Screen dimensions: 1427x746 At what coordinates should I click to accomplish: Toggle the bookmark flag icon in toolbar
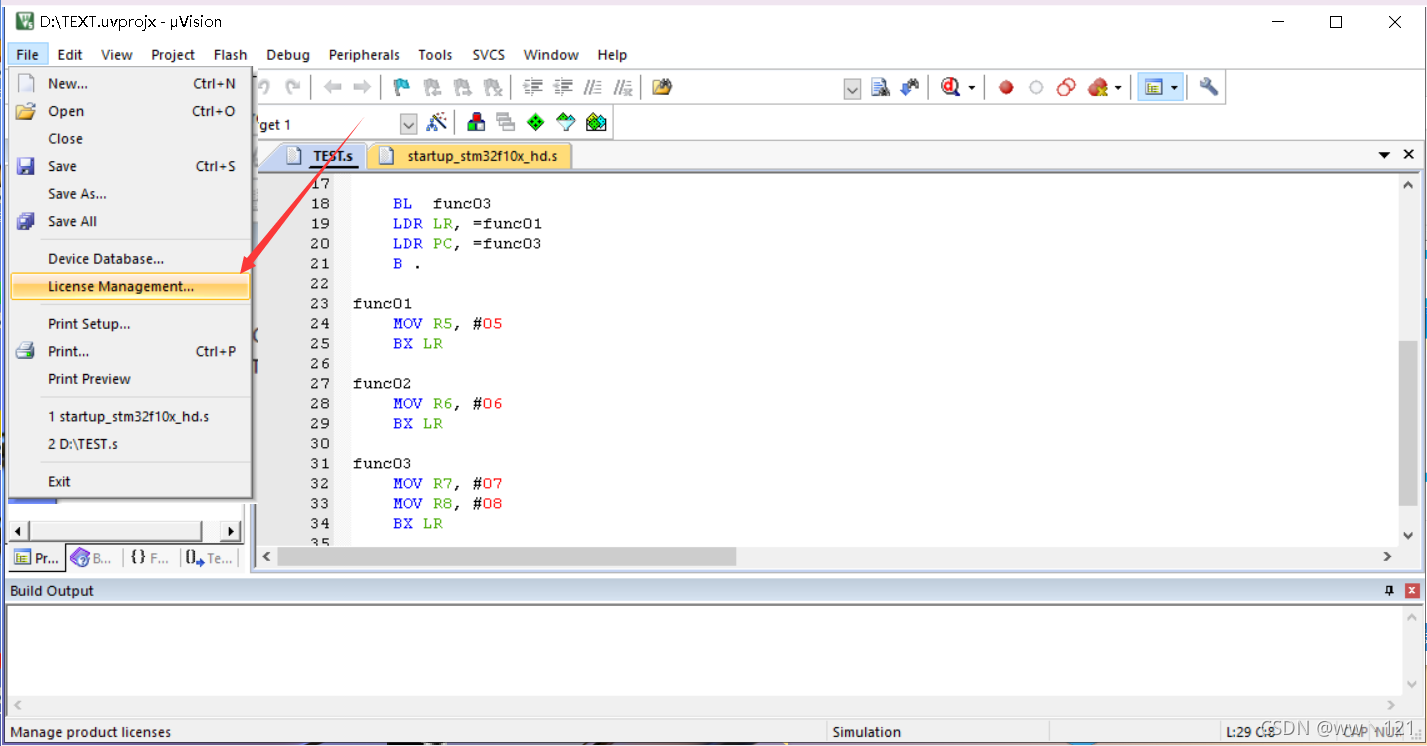coord(402,88)
